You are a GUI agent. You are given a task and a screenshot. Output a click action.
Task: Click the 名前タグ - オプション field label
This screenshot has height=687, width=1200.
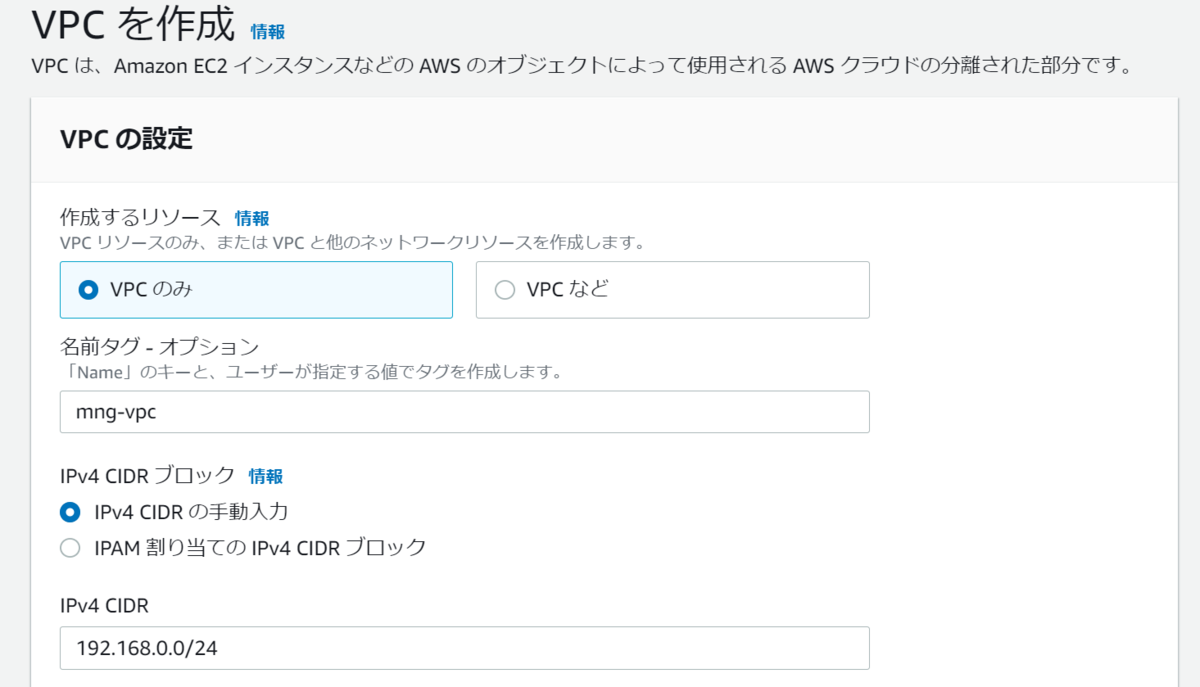[159, 347]
